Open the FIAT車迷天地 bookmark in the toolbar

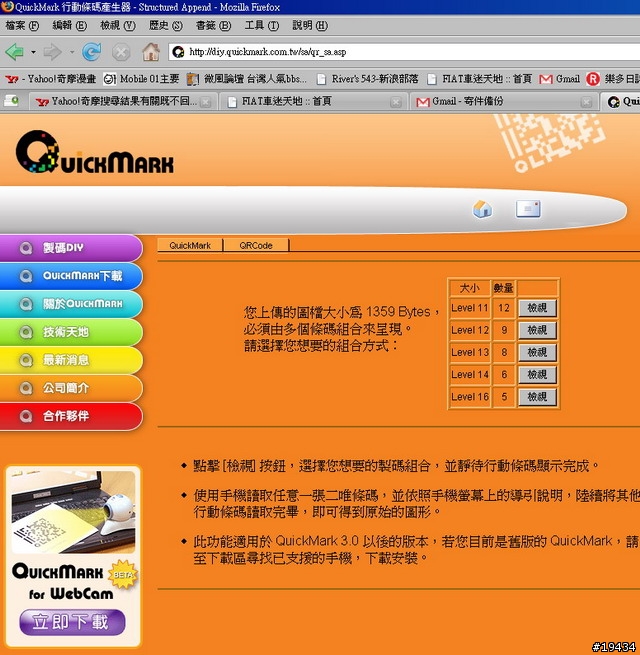480,79
